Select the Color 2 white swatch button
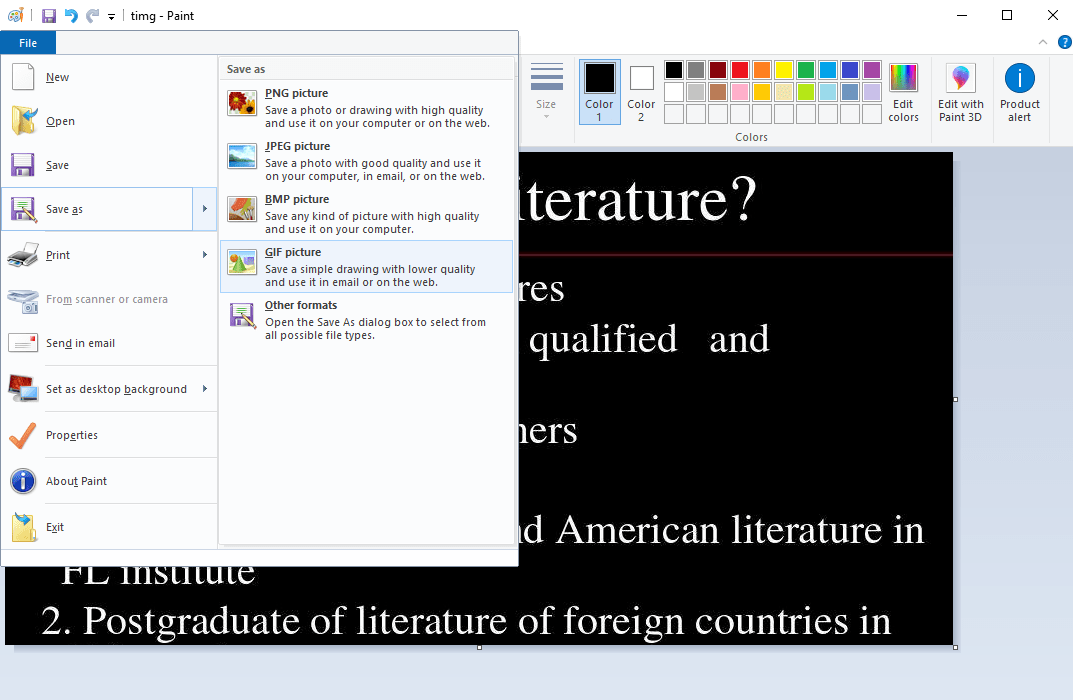This screenshot has width=1073, height=700. click(x=641, y=92)
